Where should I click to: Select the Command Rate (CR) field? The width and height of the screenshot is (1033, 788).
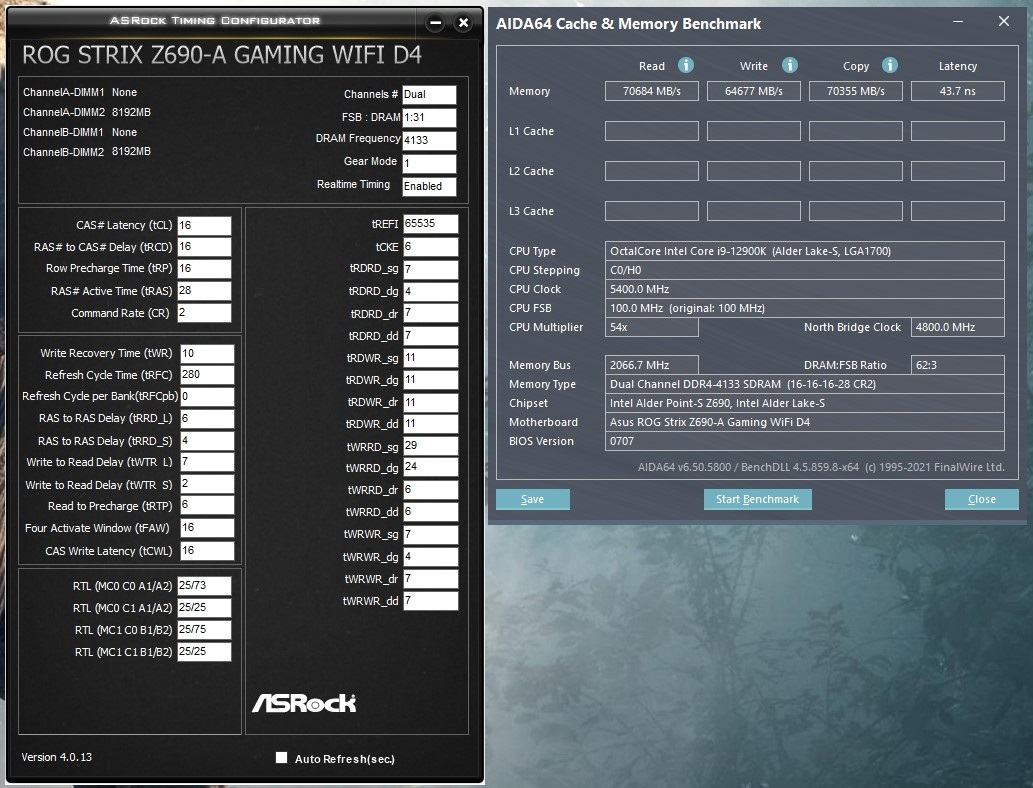click(x=204, y=313)
